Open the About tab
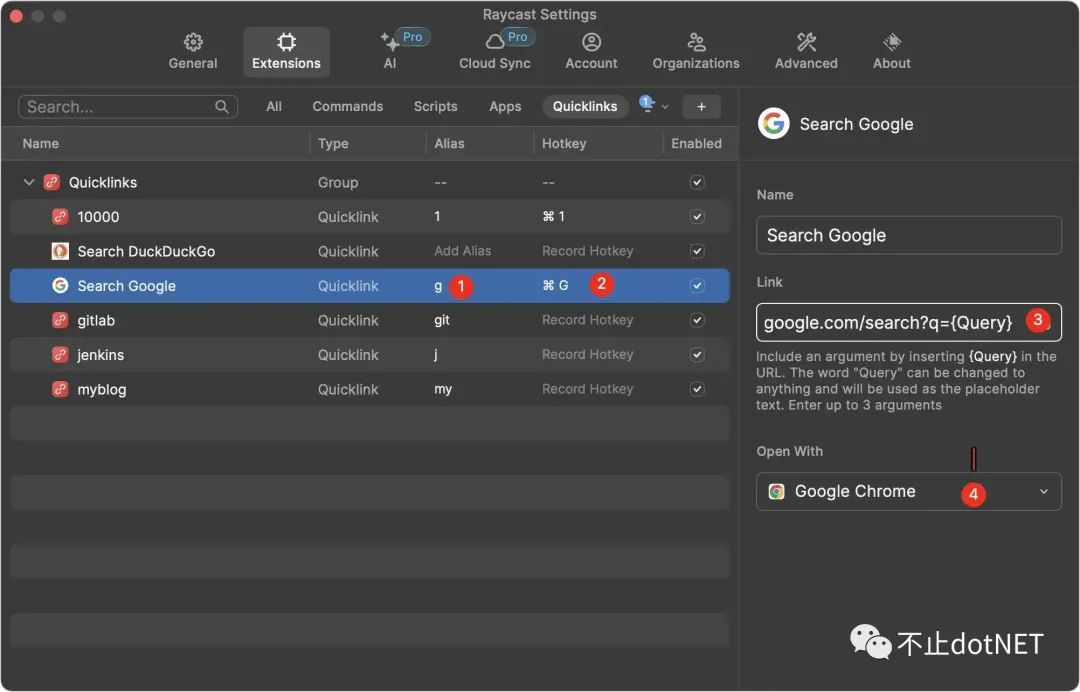Image resolution: width=1080 pixels, height=692 pixels. (x=891, y=52)
